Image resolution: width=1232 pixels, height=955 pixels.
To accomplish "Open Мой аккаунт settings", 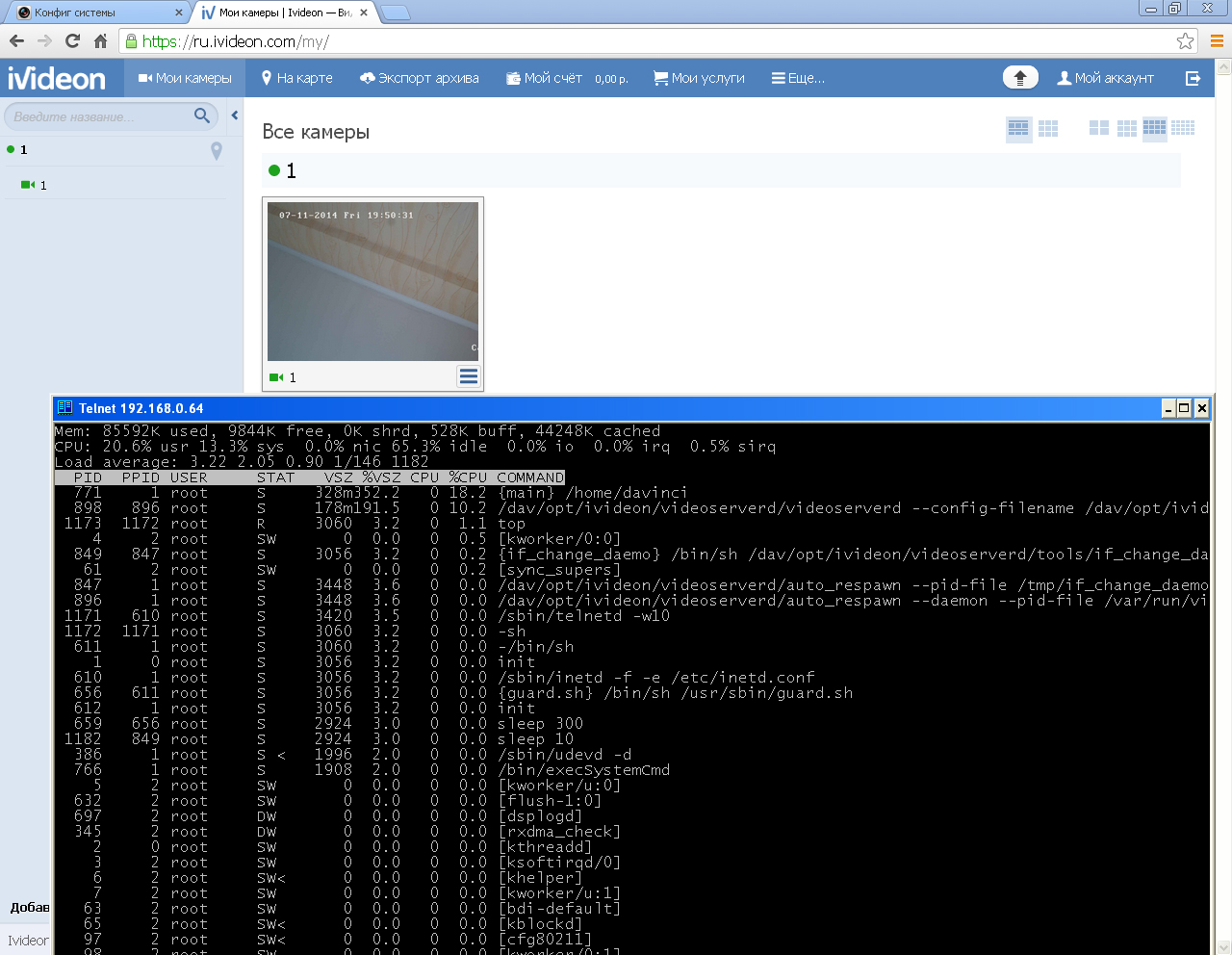I will coord(1105,78).
